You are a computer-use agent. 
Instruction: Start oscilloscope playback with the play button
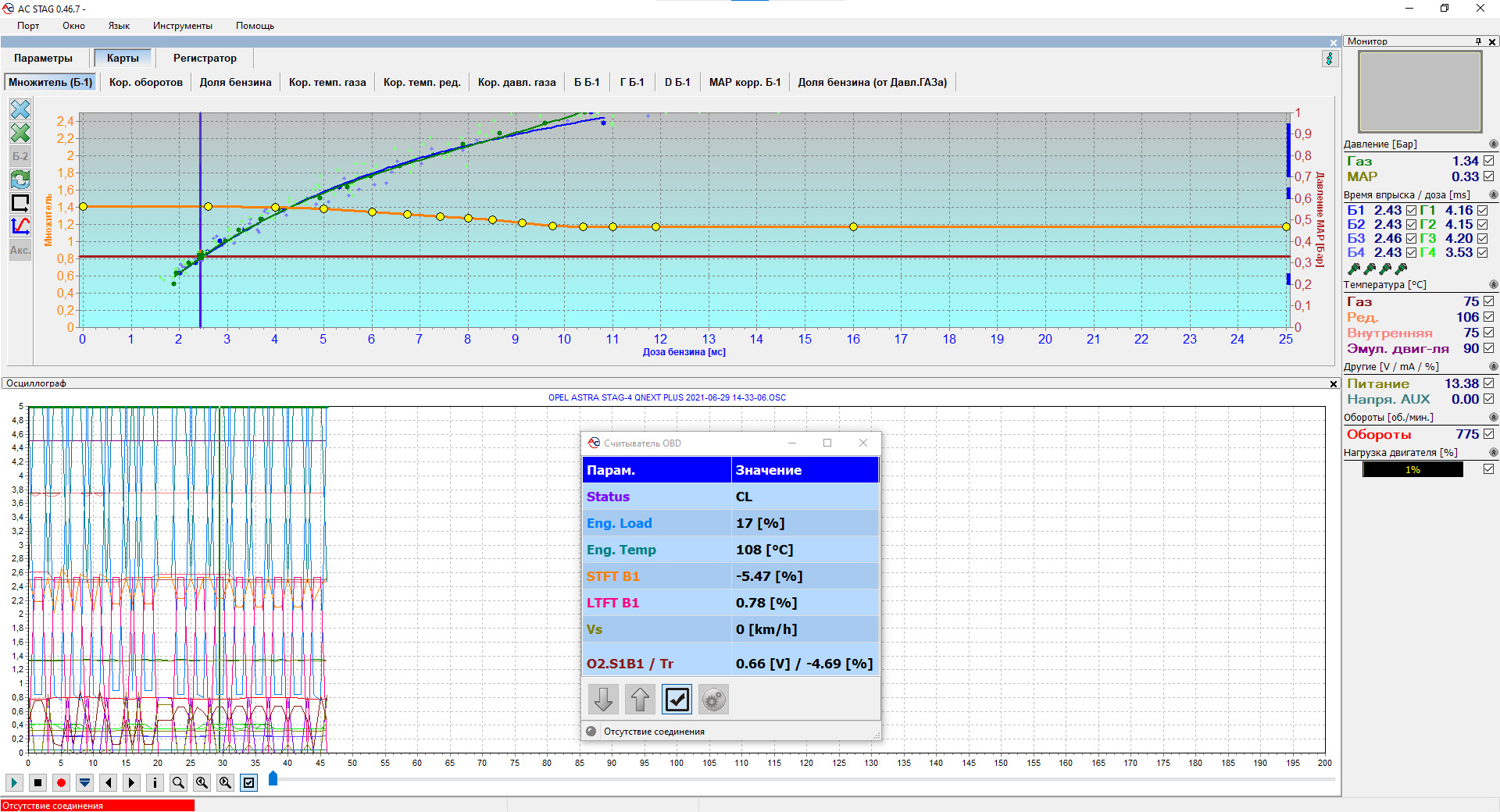[14, 782]
